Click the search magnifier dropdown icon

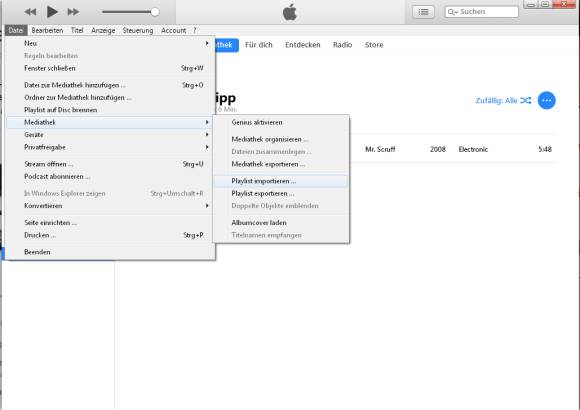click(452, 12)
